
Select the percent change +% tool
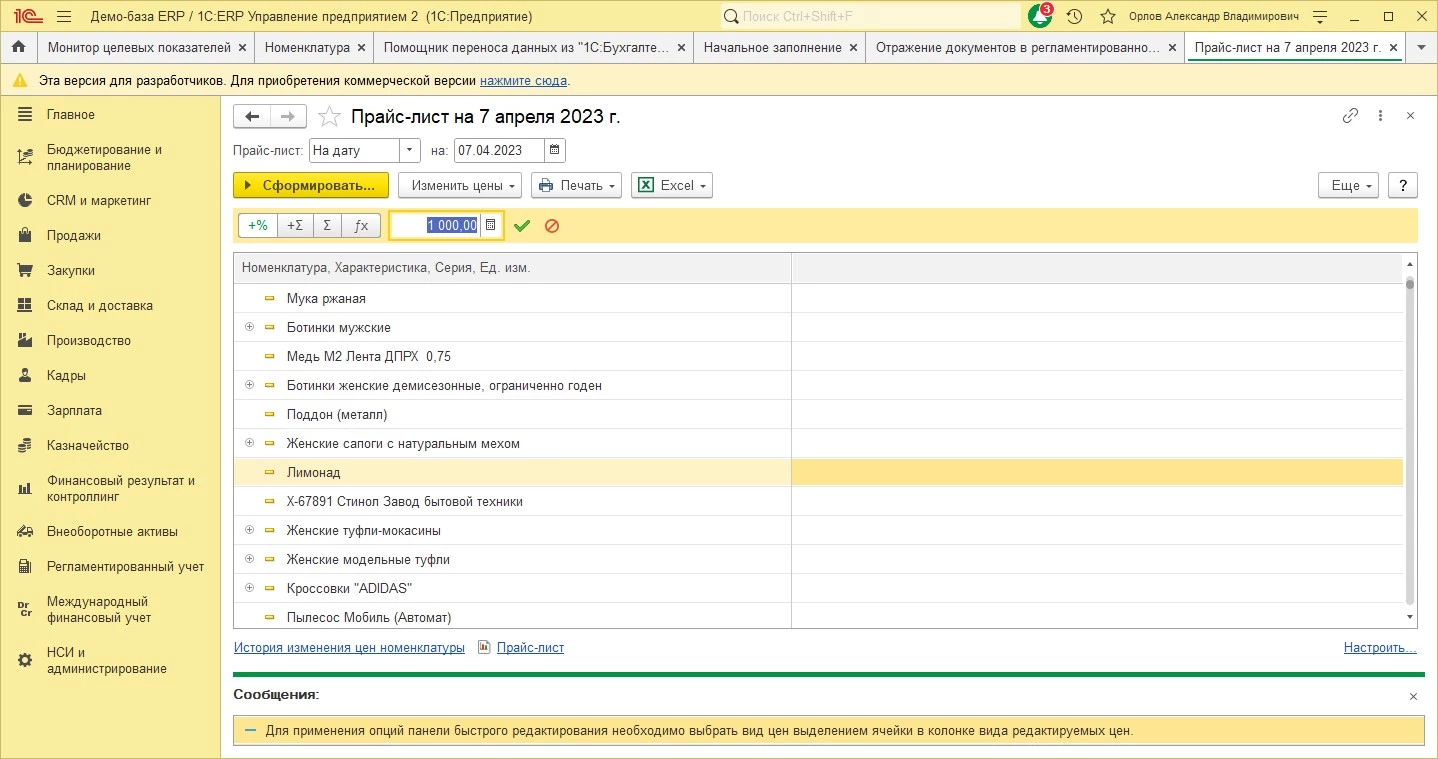point(258,226)
